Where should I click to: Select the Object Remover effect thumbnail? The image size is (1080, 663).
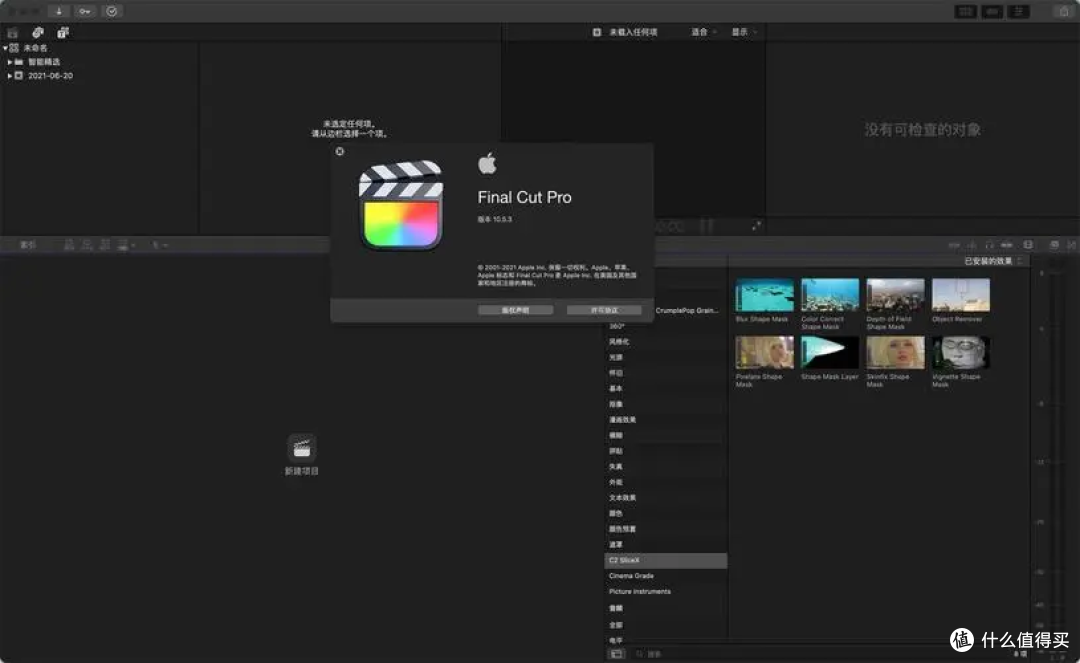coord(960,295)
